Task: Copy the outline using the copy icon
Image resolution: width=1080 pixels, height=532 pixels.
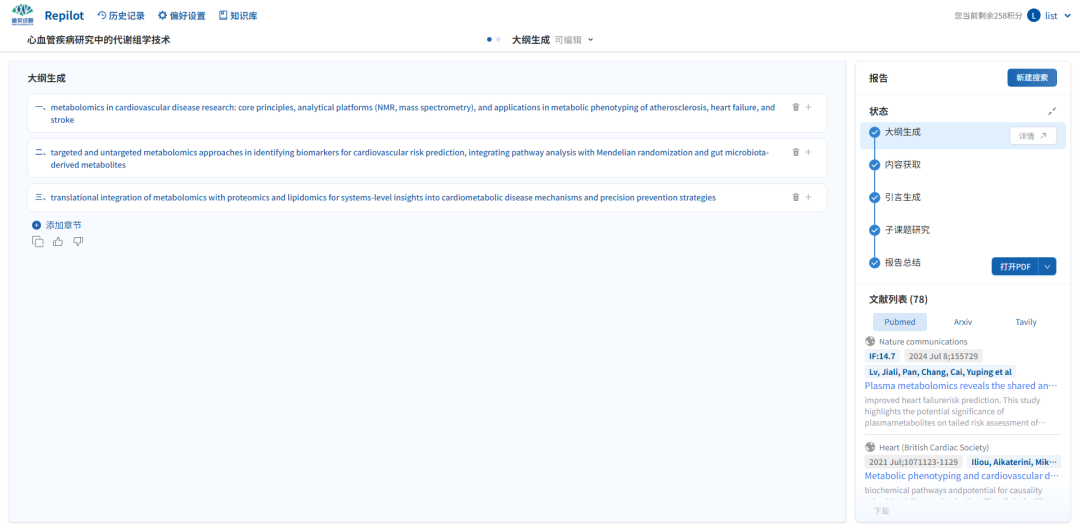Action: (x=38, y=241)
